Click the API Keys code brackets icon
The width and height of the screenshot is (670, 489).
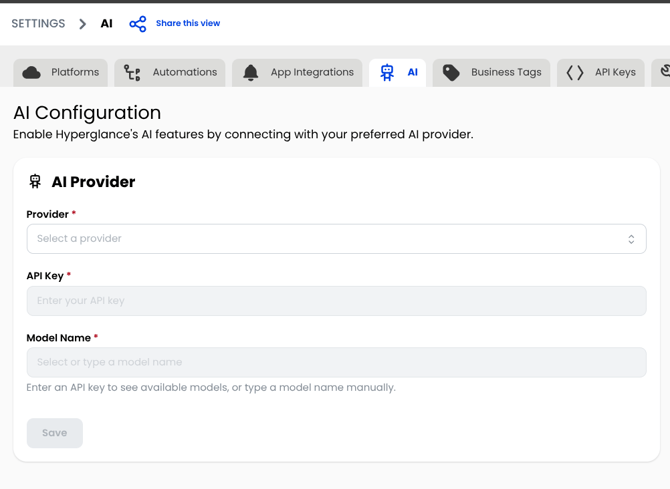(x=575, y=73)
